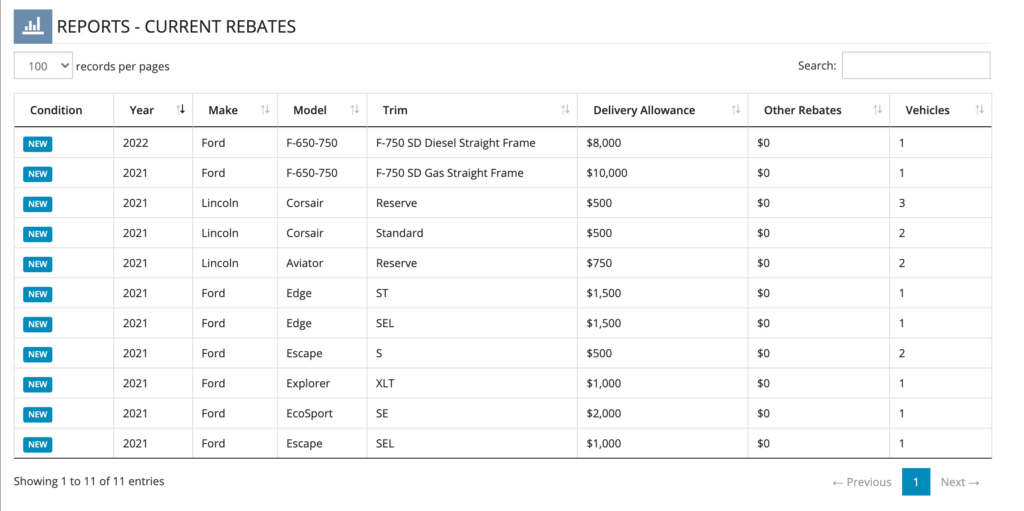Go to page 1 in pagination

[x=916, y=482]
